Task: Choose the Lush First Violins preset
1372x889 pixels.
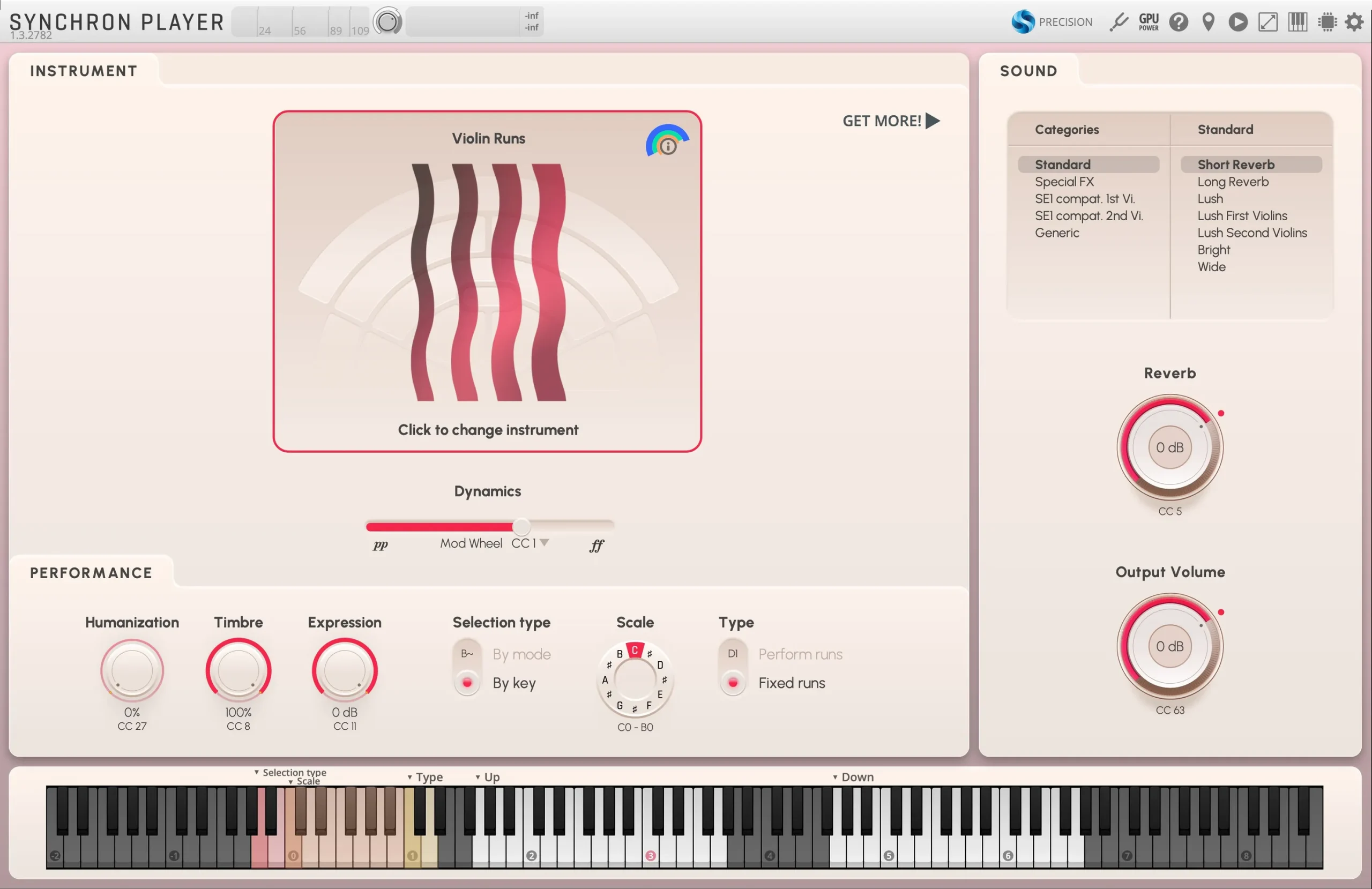Action: (x=1242, y=215)
